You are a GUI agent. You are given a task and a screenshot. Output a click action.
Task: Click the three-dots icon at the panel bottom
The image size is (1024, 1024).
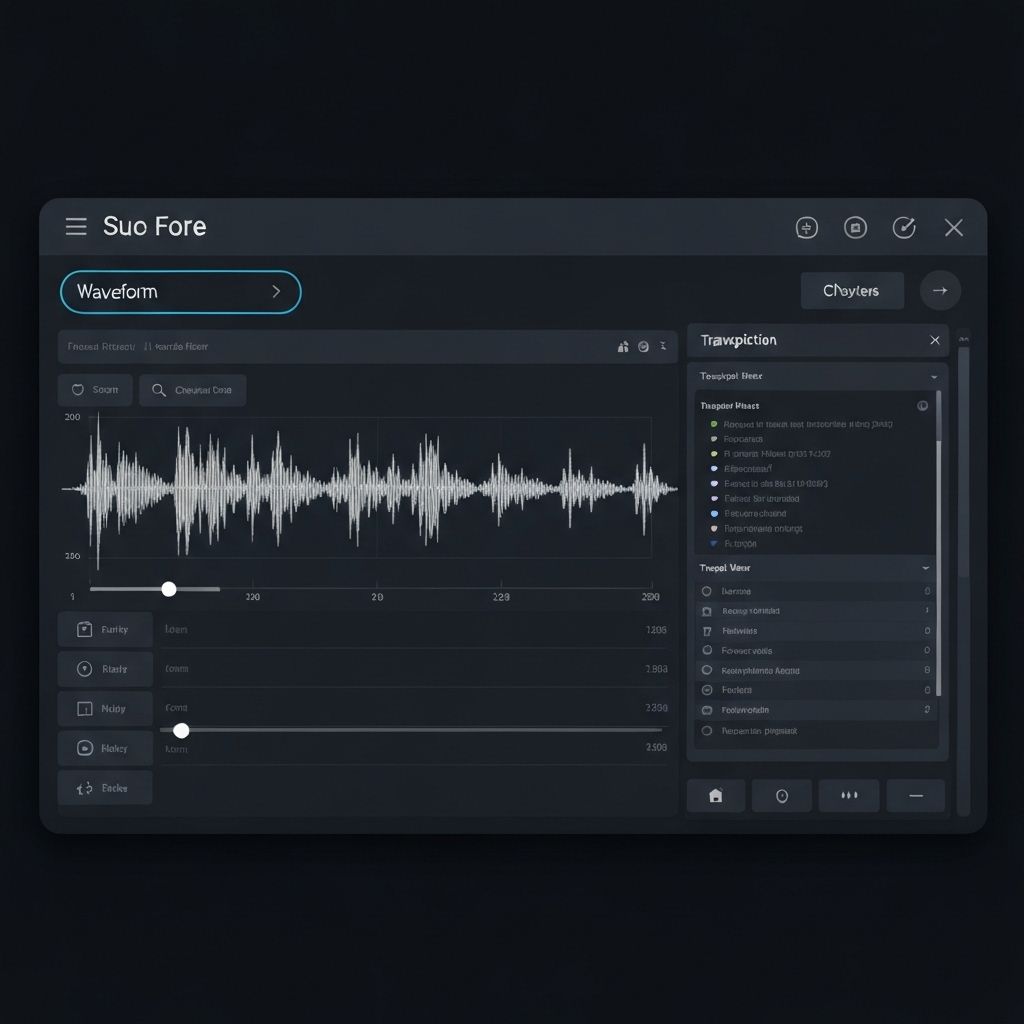849,795
